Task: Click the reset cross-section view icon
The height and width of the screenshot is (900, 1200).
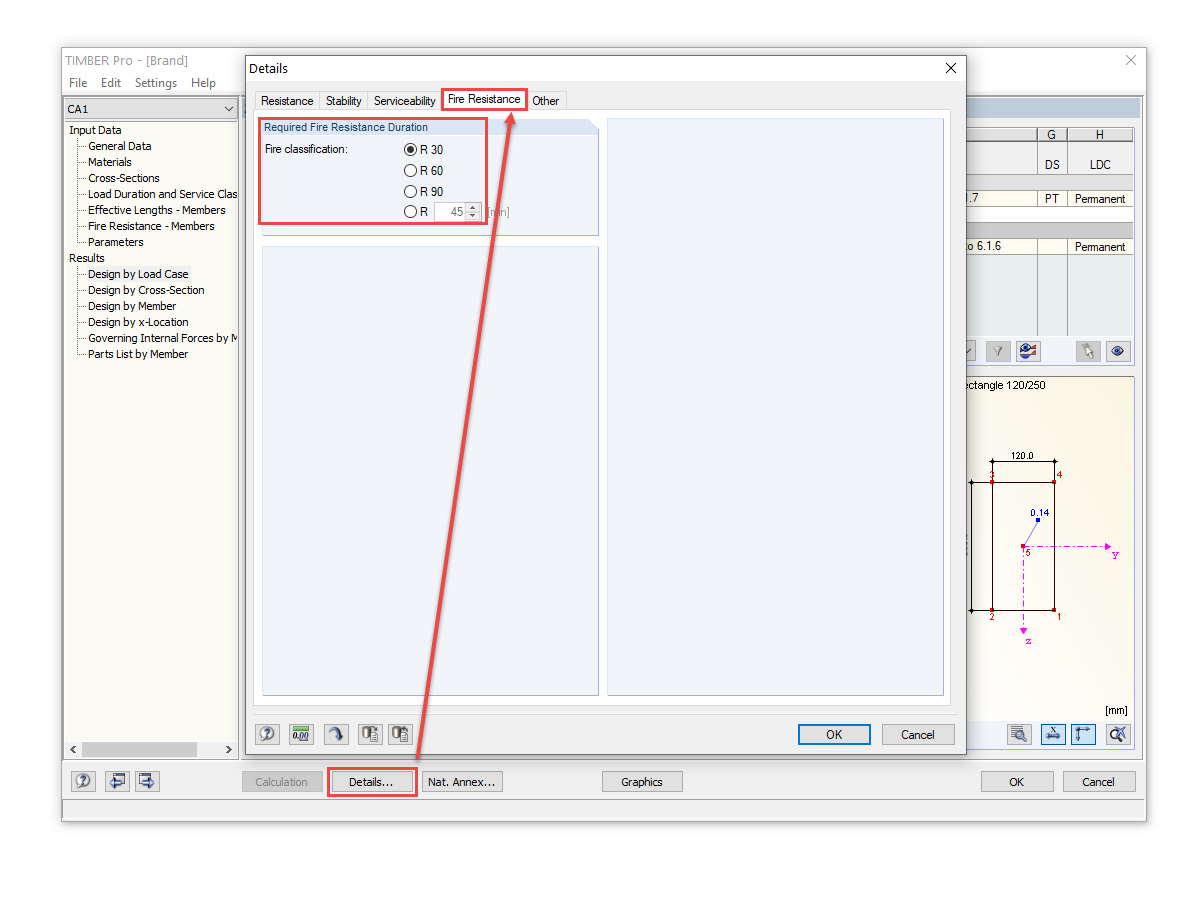Action: coord(1118,734)
